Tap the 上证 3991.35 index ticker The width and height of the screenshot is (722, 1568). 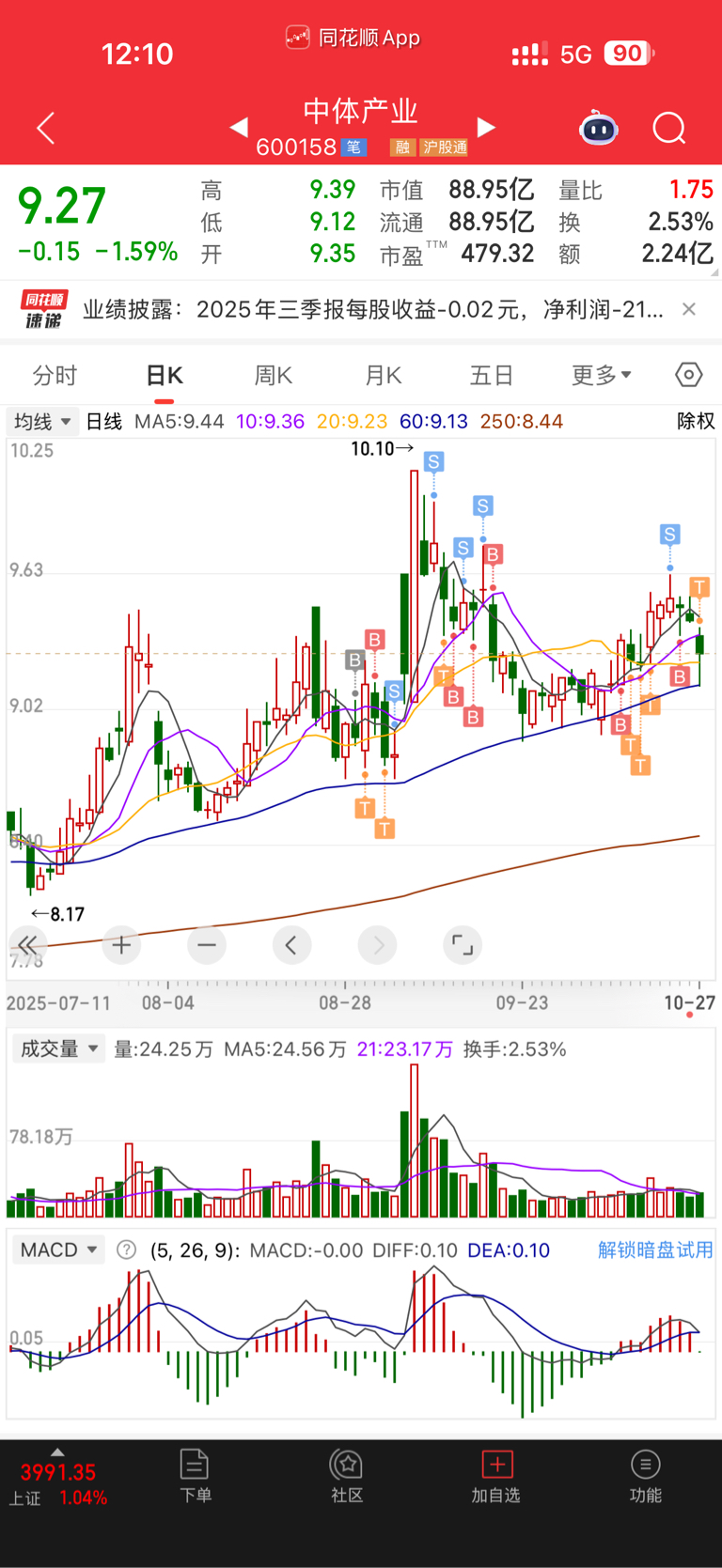pyautogui.click(x=58, y=1484)
